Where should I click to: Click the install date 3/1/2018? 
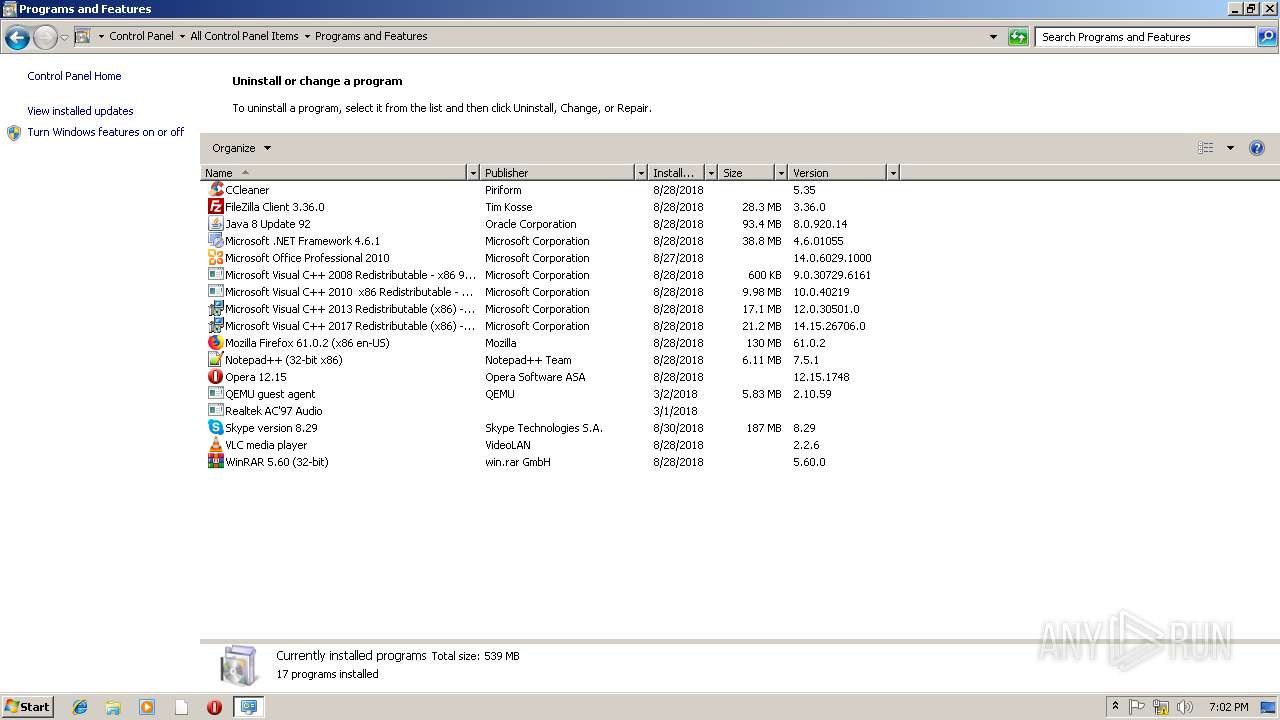click(x=675, y=411)
